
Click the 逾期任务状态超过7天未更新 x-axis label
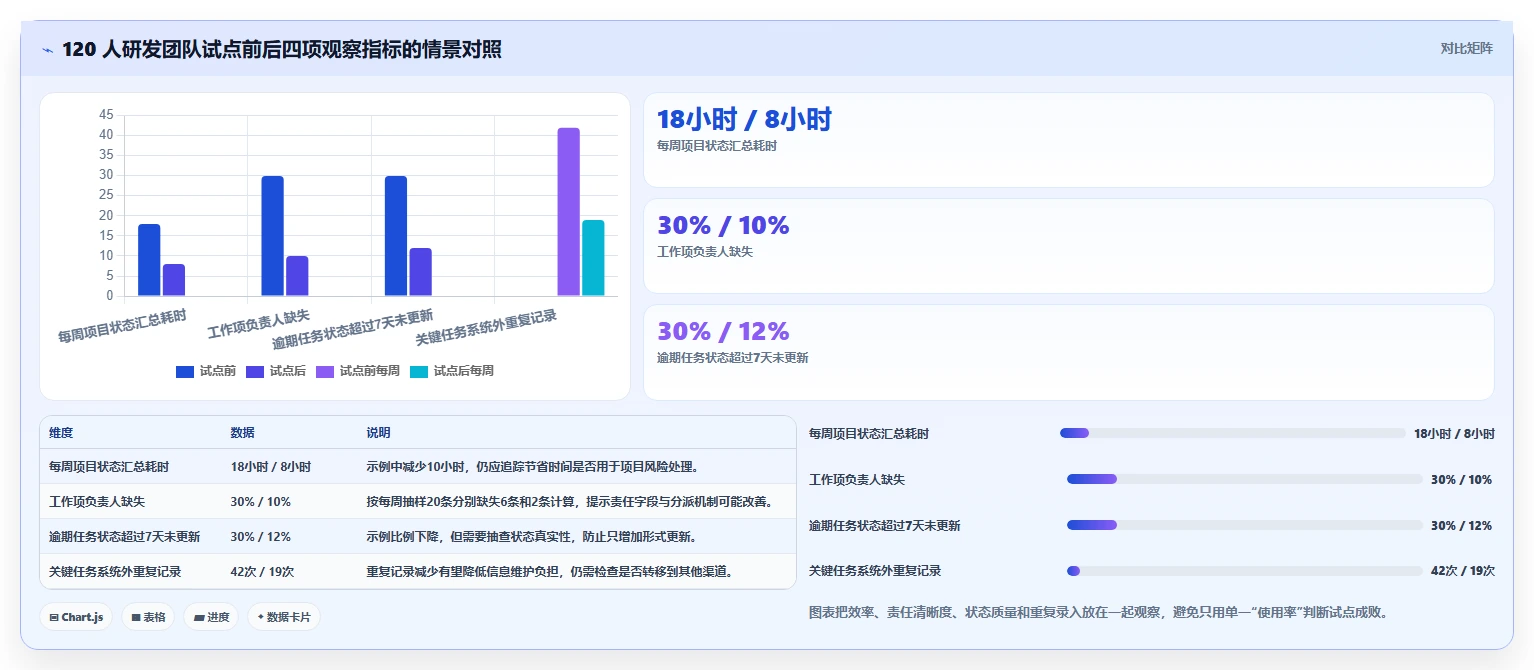352,330
